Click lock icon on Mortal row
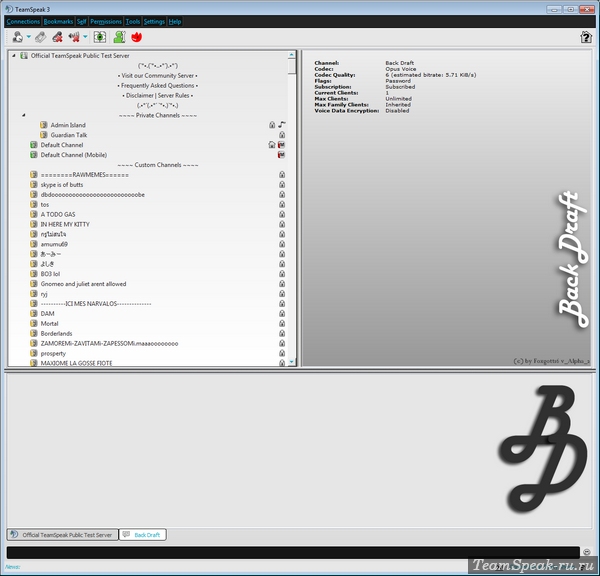Image resolution: width=600 pixels, height=576 pixels. [282, 323]
